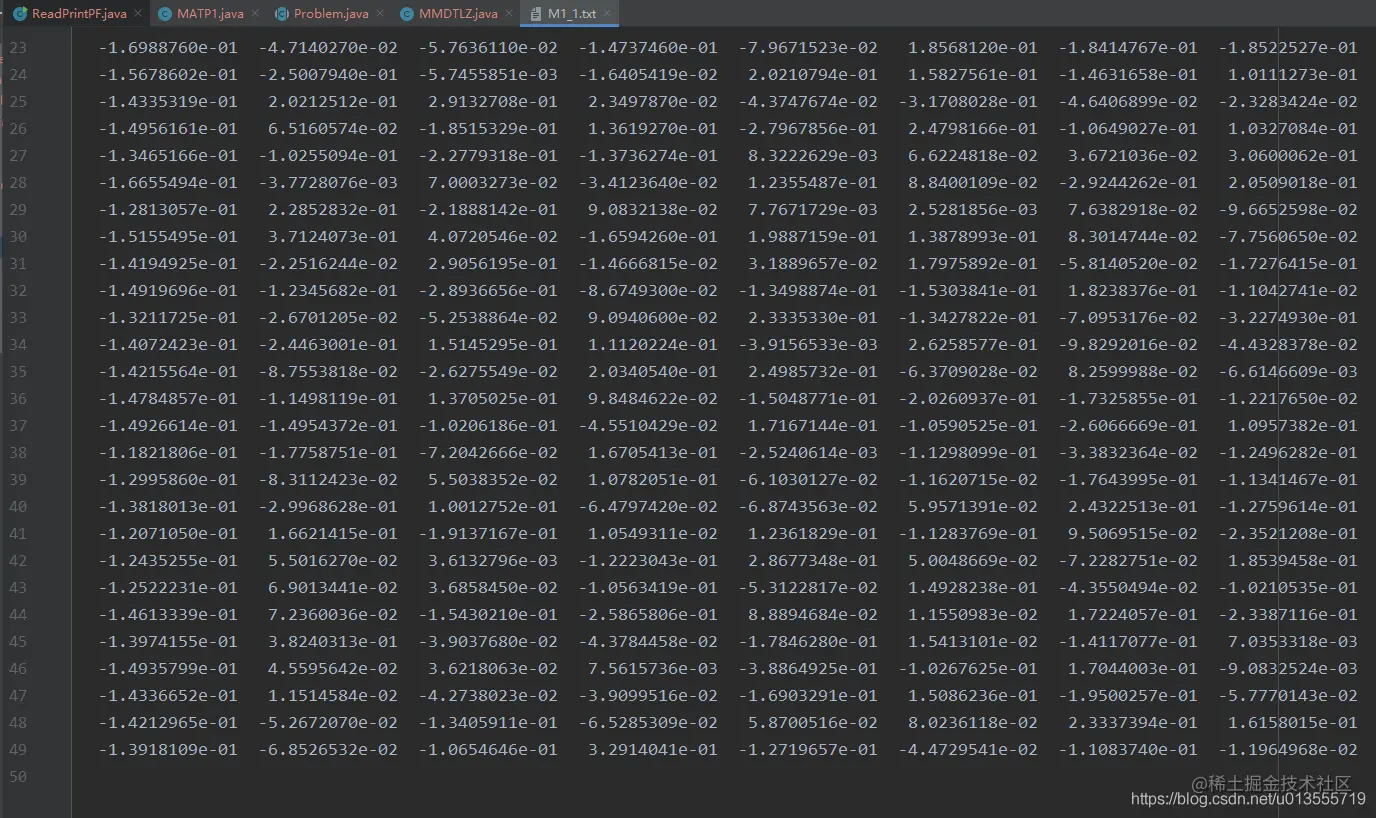Click value -3.1708028e-01 on line 25
This screenshot has height=818, width=1376.
click(x=968, y=102)
